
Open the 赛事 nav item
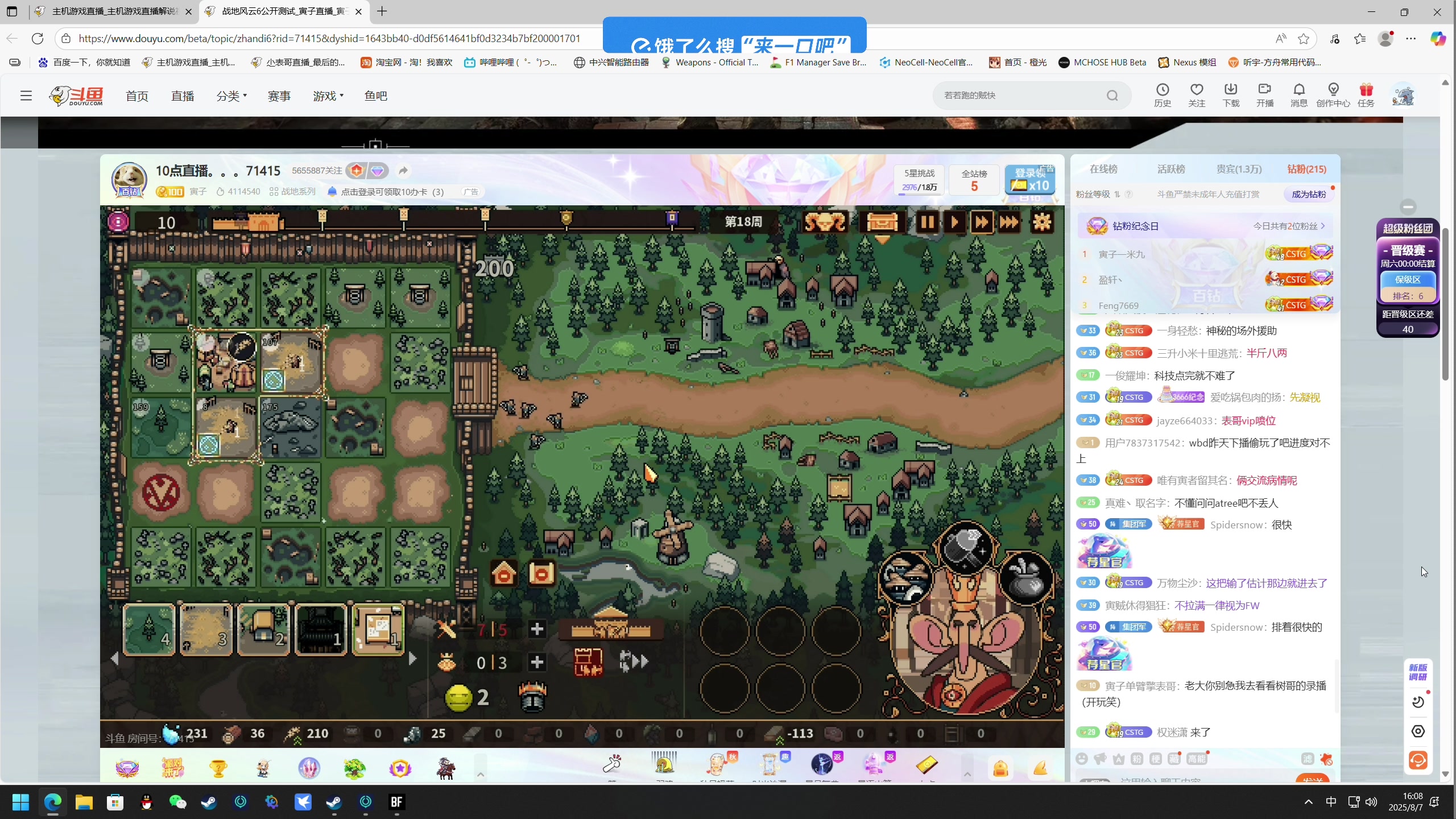pos(279,96)
